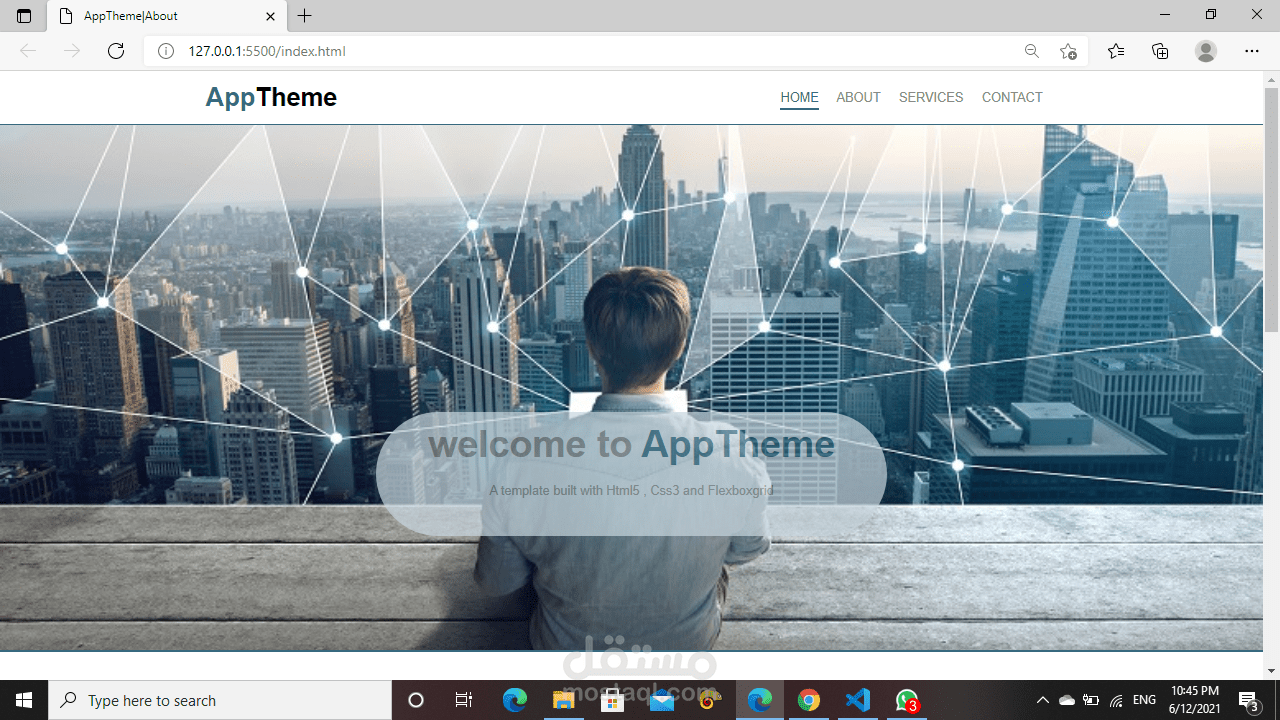
Task: Click the Windows search box
Action: click(200, 700)
